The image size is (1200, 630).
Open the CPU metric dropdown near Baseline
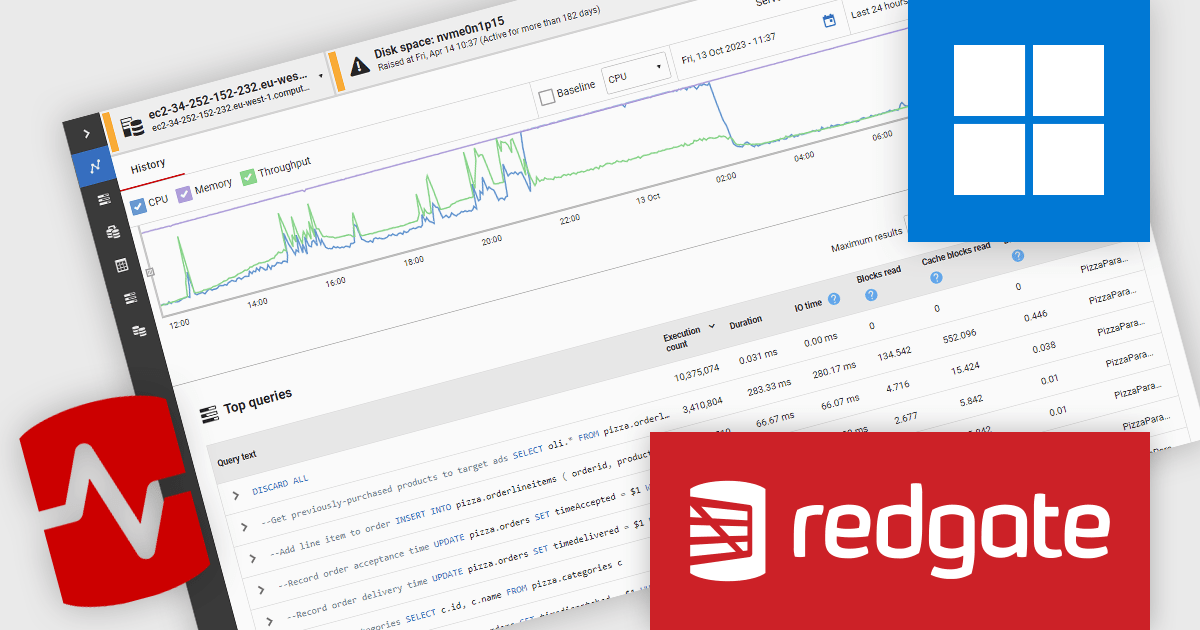point(636,73)
